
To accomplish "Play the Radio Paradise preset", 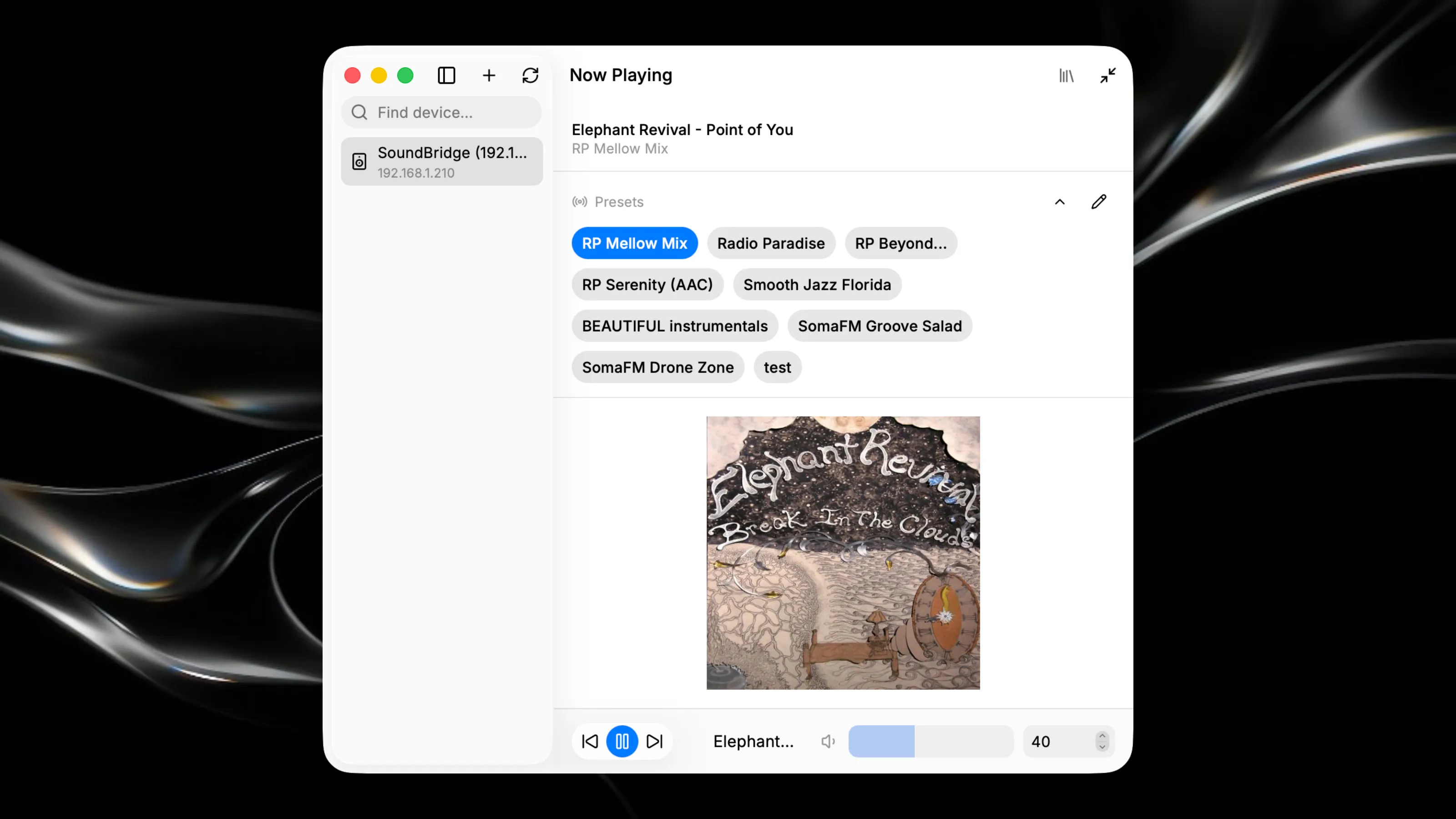I will click(x=771, y=243).
